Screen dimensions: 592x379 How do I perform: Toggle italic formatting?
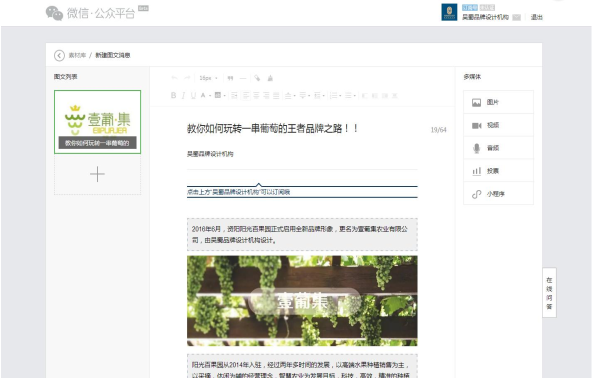coord(183,95)
